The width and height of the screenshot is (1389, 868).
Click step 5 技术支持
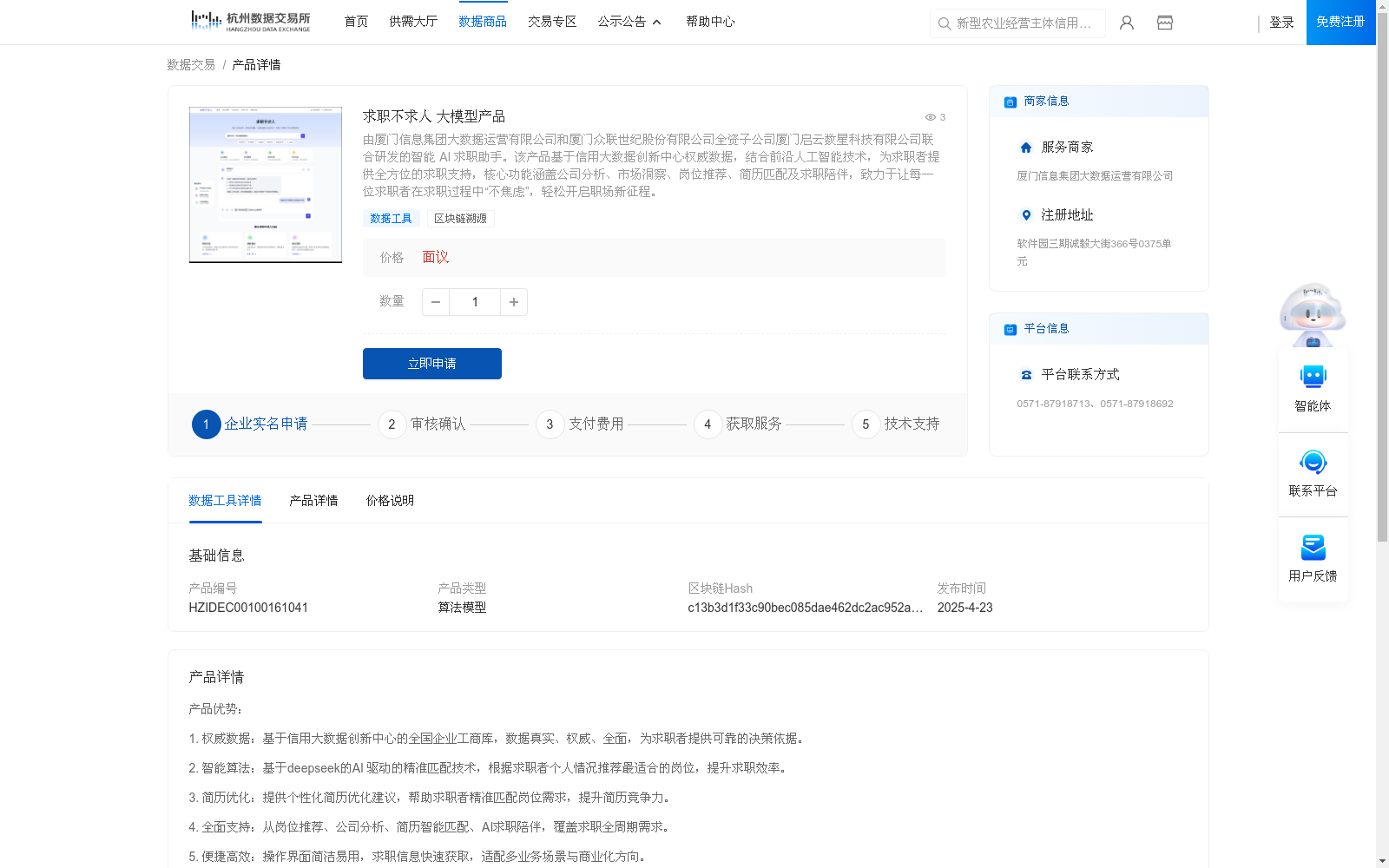pos(896,424)
